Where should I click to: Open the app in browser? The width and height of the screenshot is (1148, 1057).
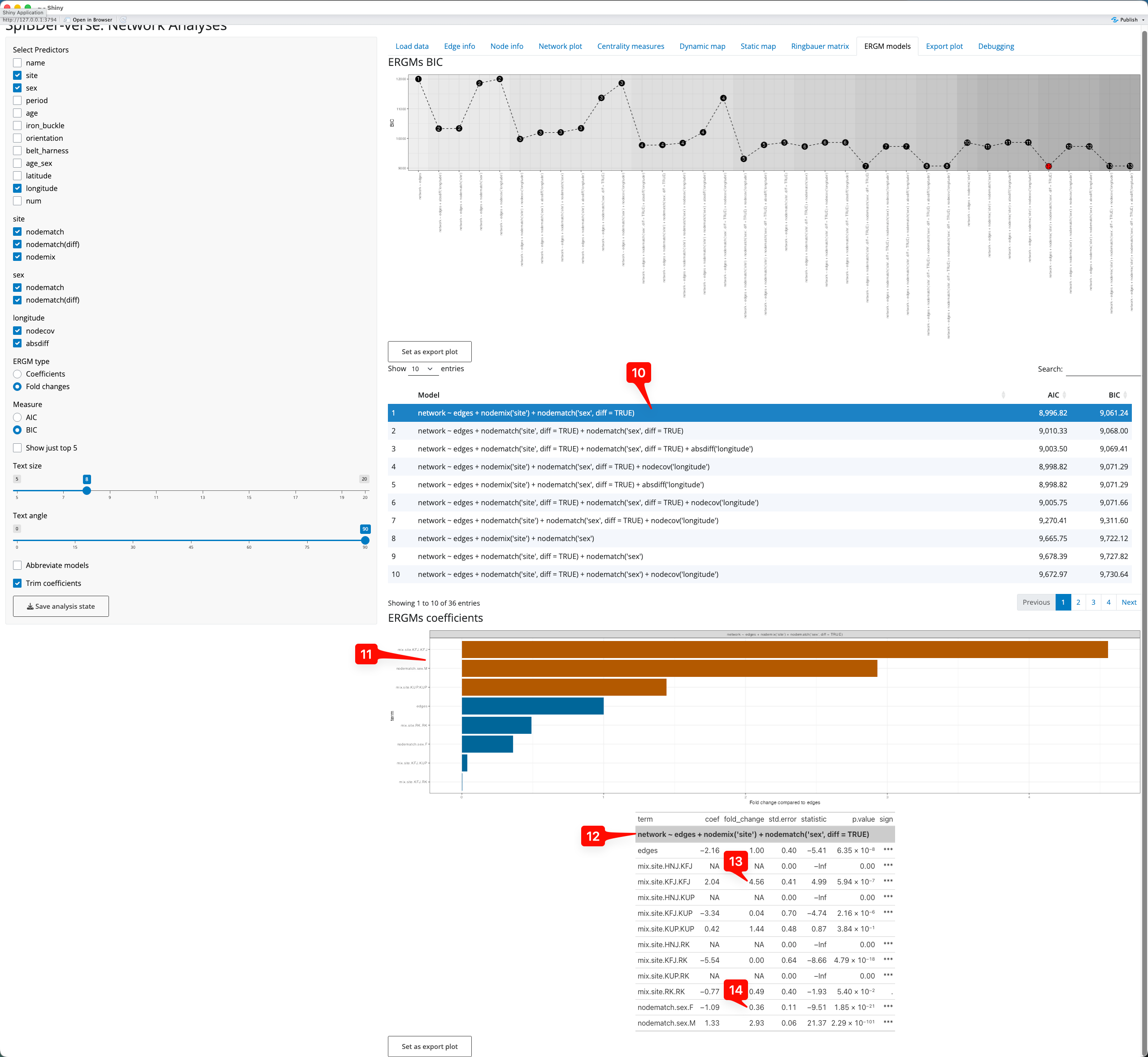tap(88, 19)
